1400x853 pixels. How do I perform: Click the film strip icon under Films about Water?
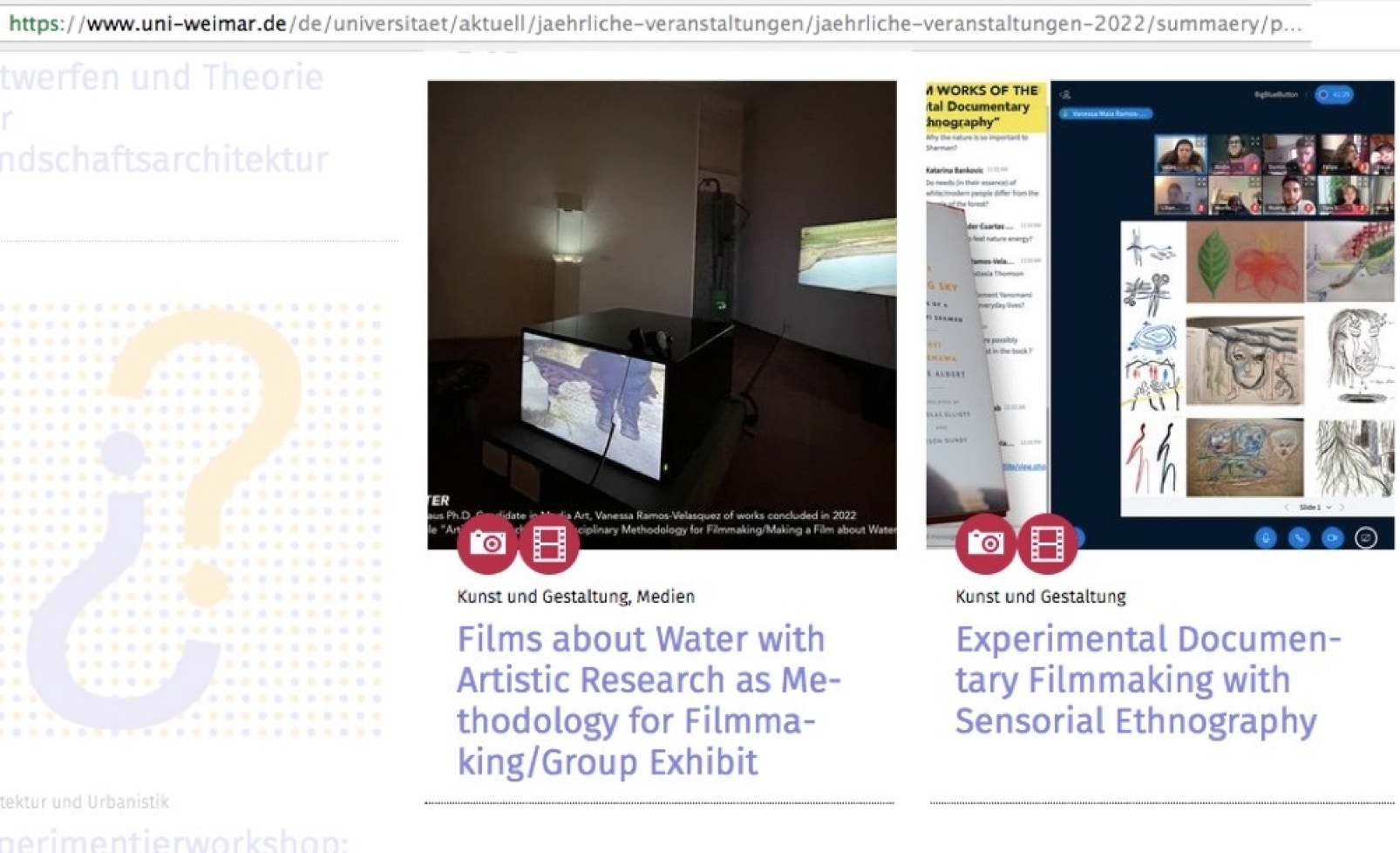tap(549, 544)
